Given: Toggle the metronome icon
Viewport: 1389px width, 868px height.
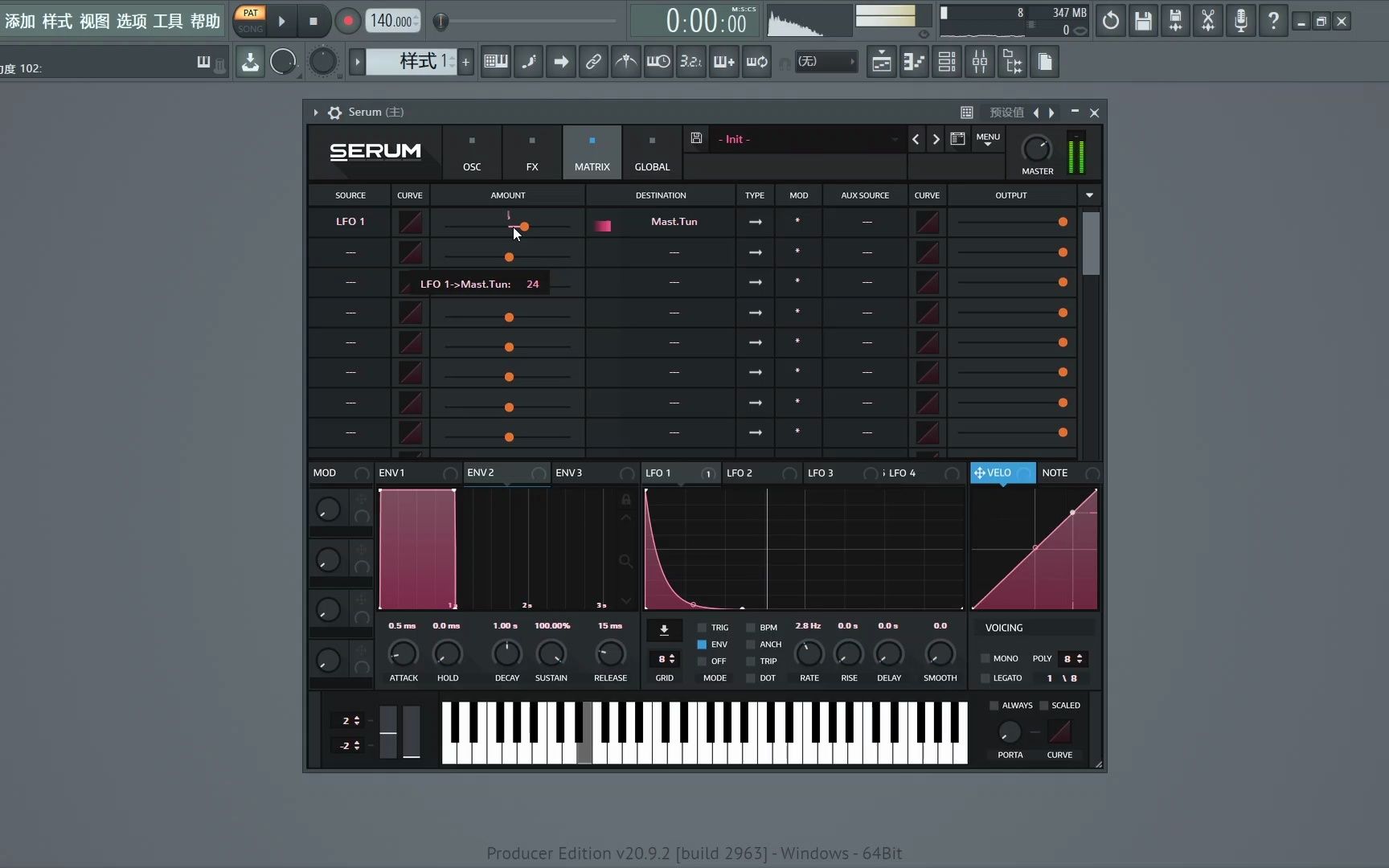Looking at the screenshot, I should pyautogui.click(x=626, y=62).
